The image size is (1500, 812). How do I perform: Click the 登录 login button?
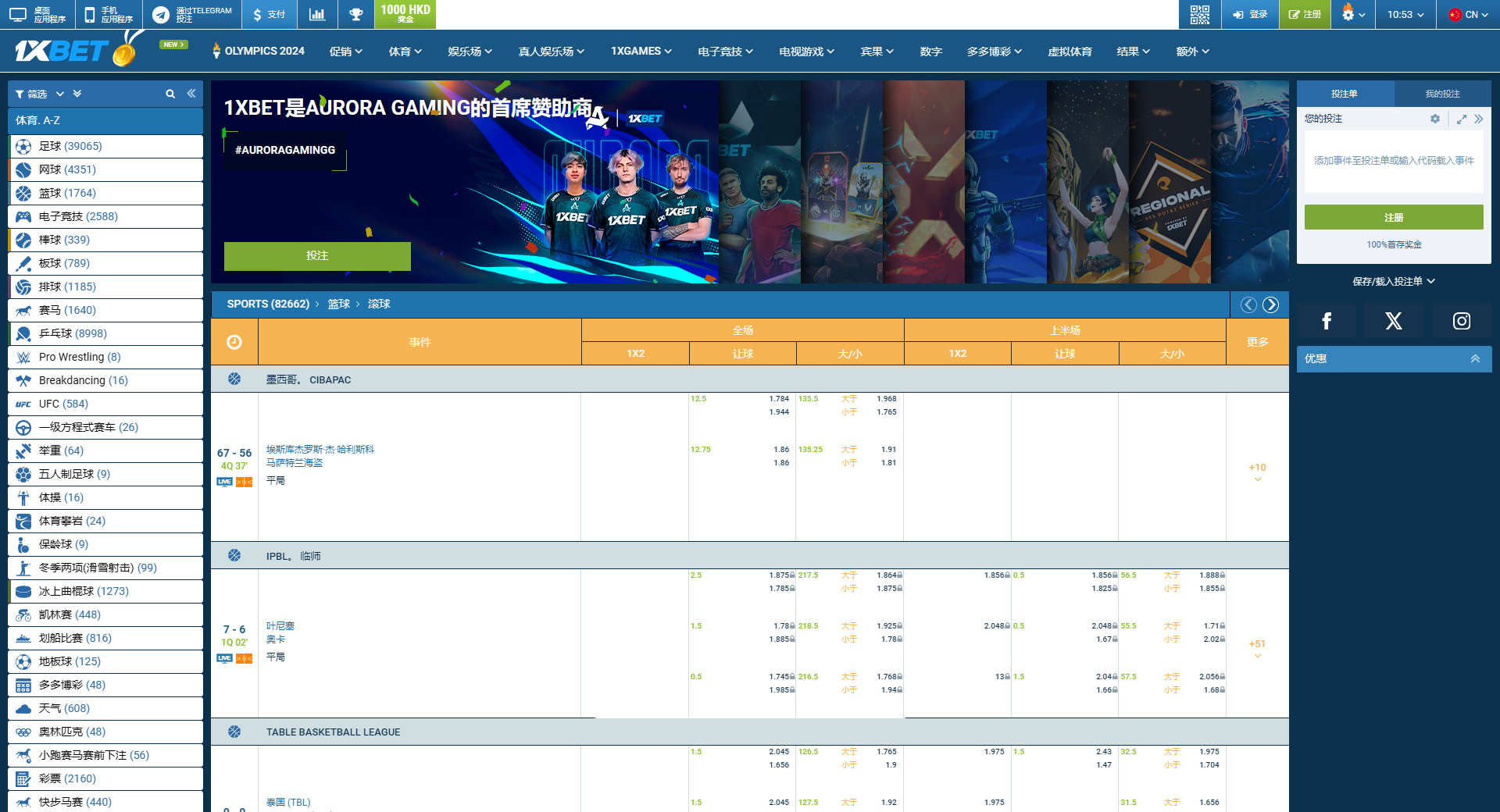coord(1250,14)
